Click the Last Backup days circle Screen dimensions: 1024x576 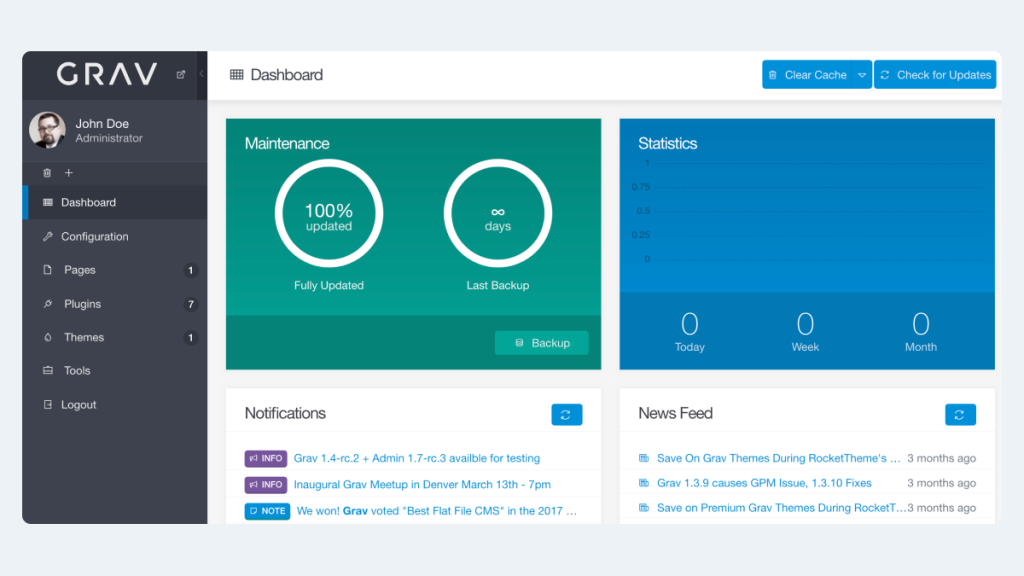(498, 214)
